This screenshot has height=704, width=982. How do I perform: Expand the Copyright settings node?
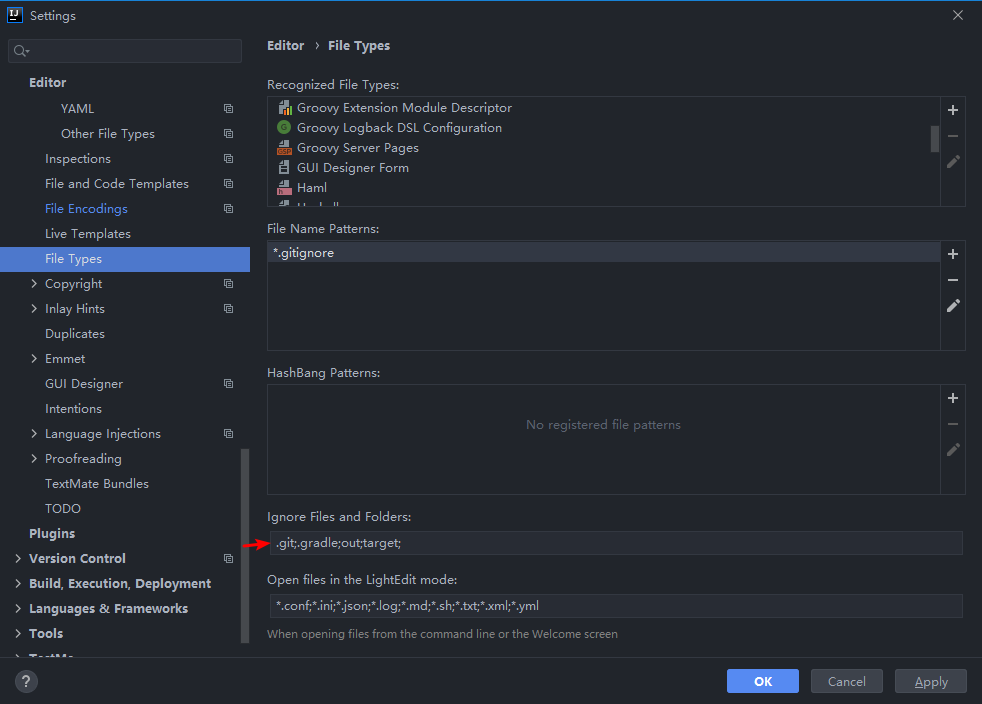34,284
